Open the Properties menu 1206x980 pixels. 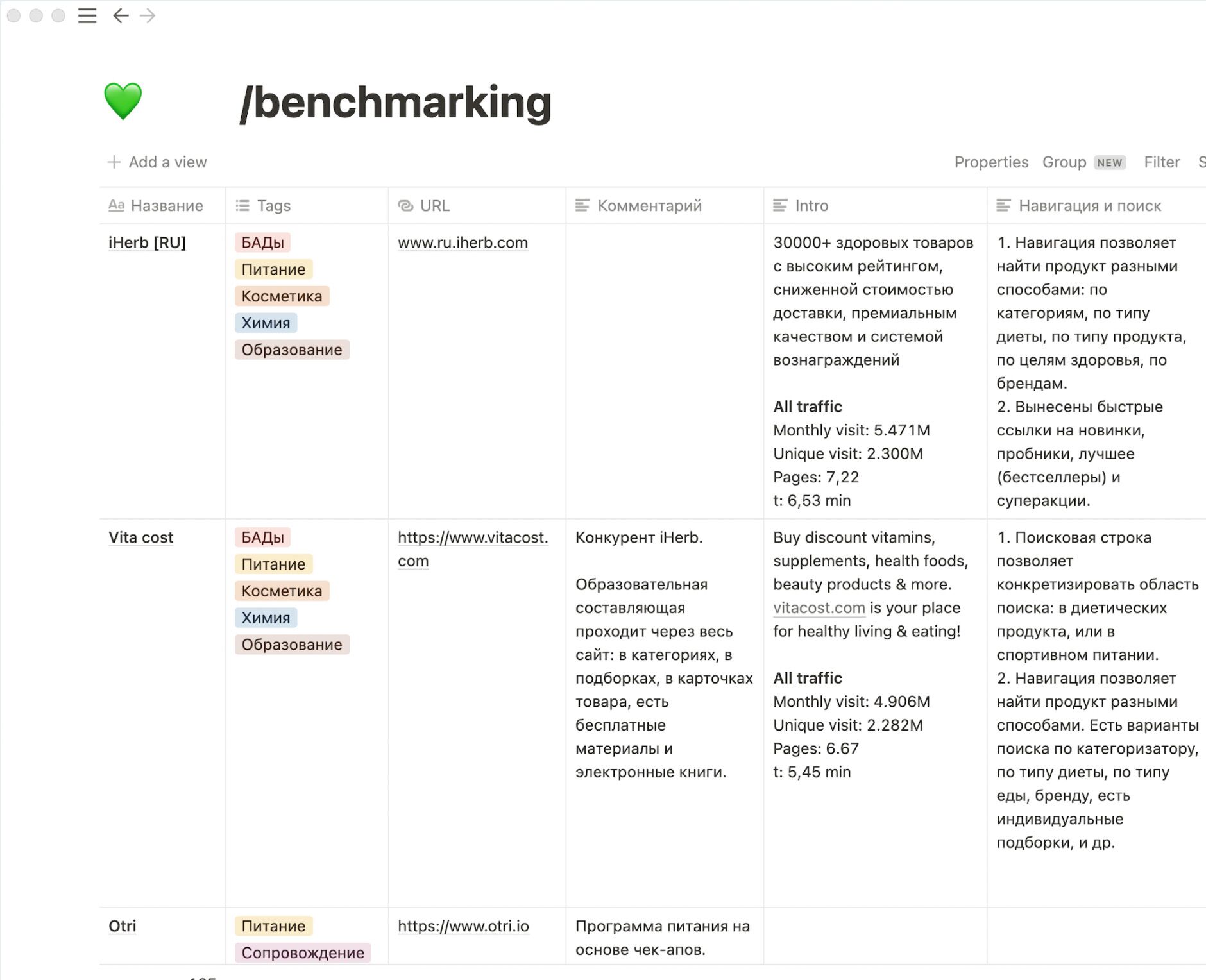pos(991,162)
